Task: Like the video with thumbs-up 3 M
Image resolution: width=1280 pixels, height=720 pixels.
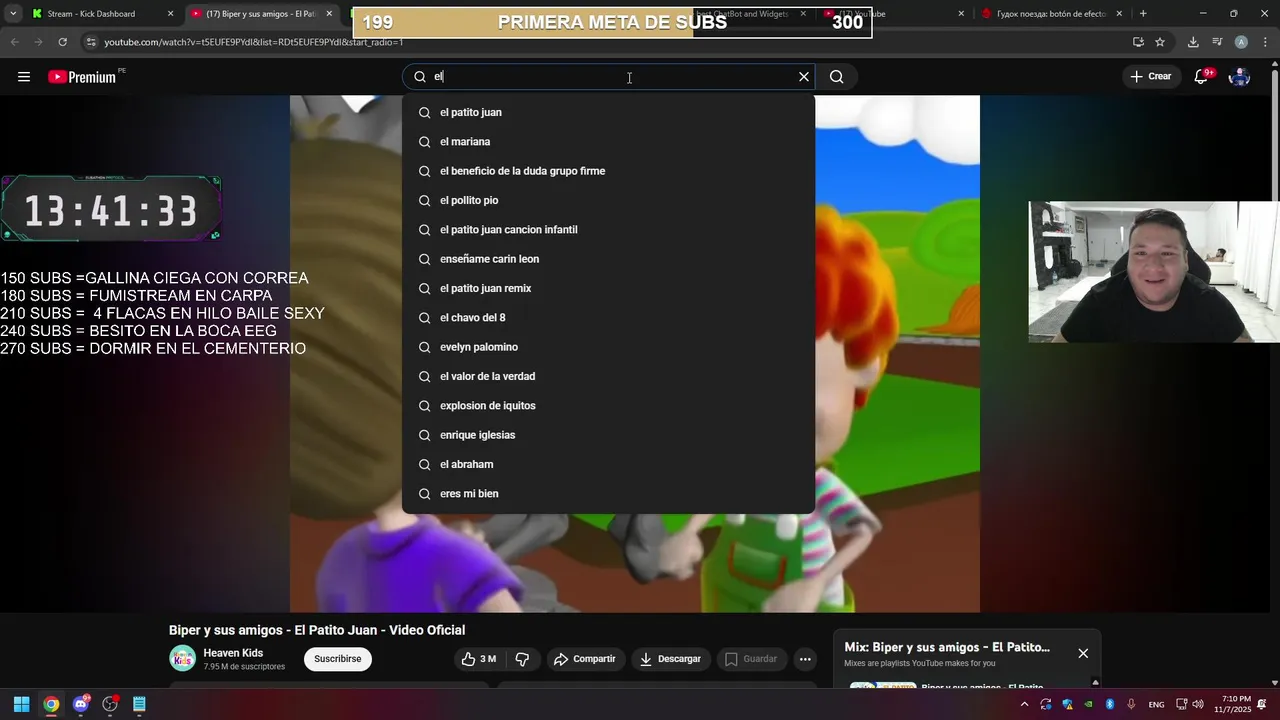Action: (478, 659)
